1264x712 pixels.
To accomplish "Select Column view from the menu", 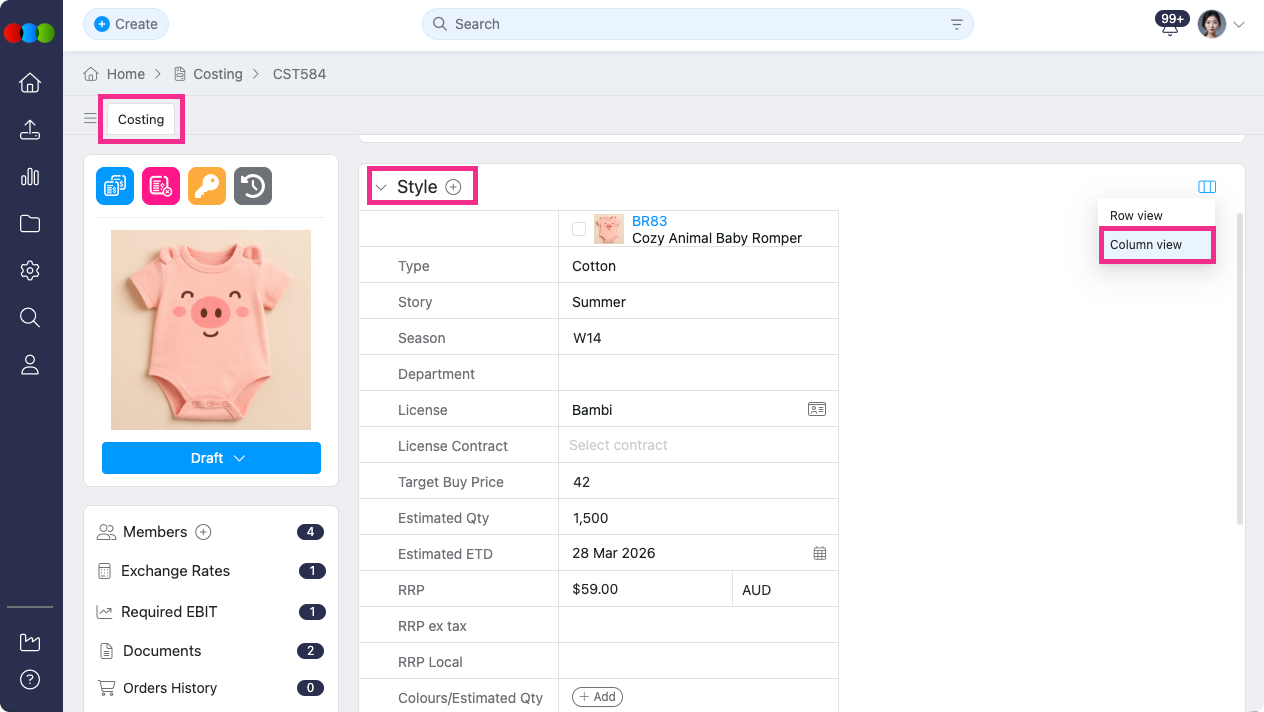I will (x=1146, y=245).
